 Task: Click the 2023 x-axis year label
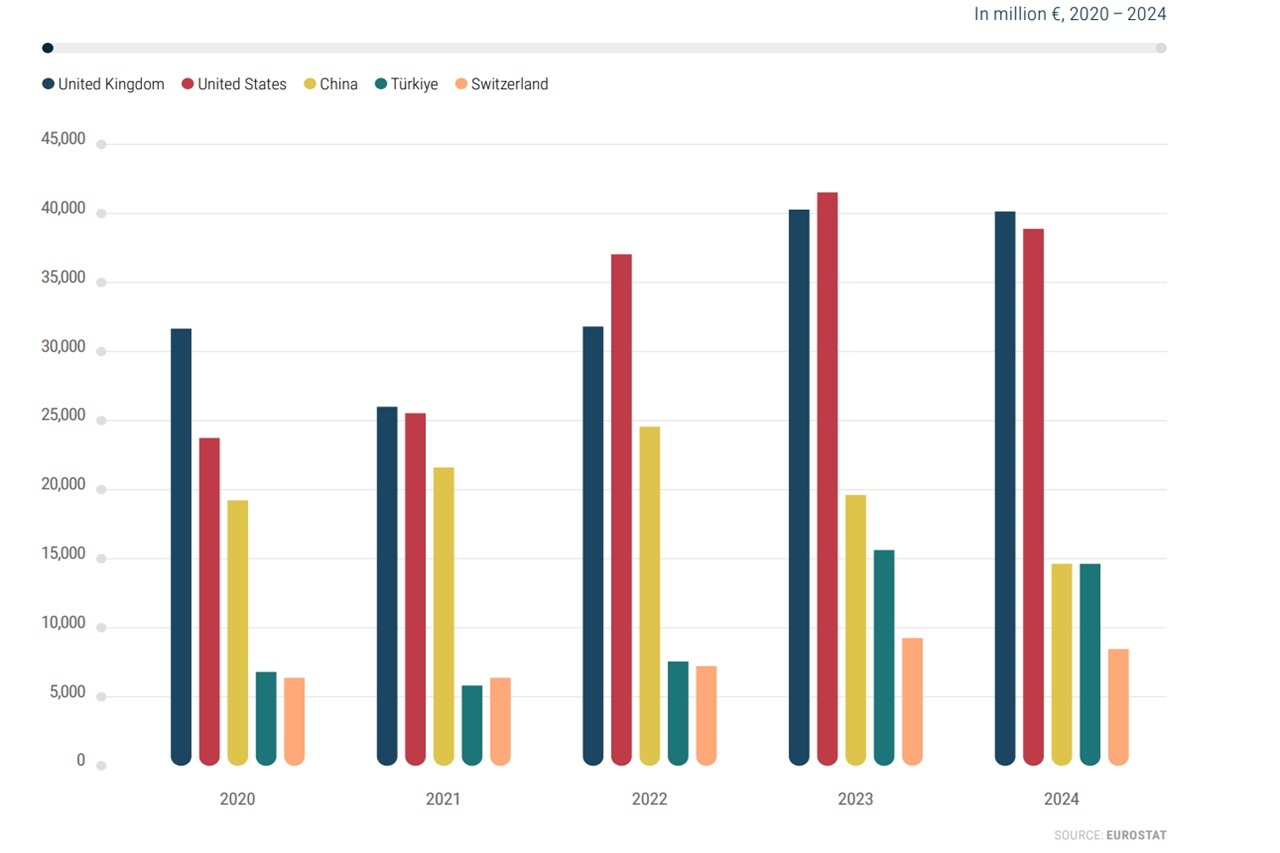[x=855, y=800]
